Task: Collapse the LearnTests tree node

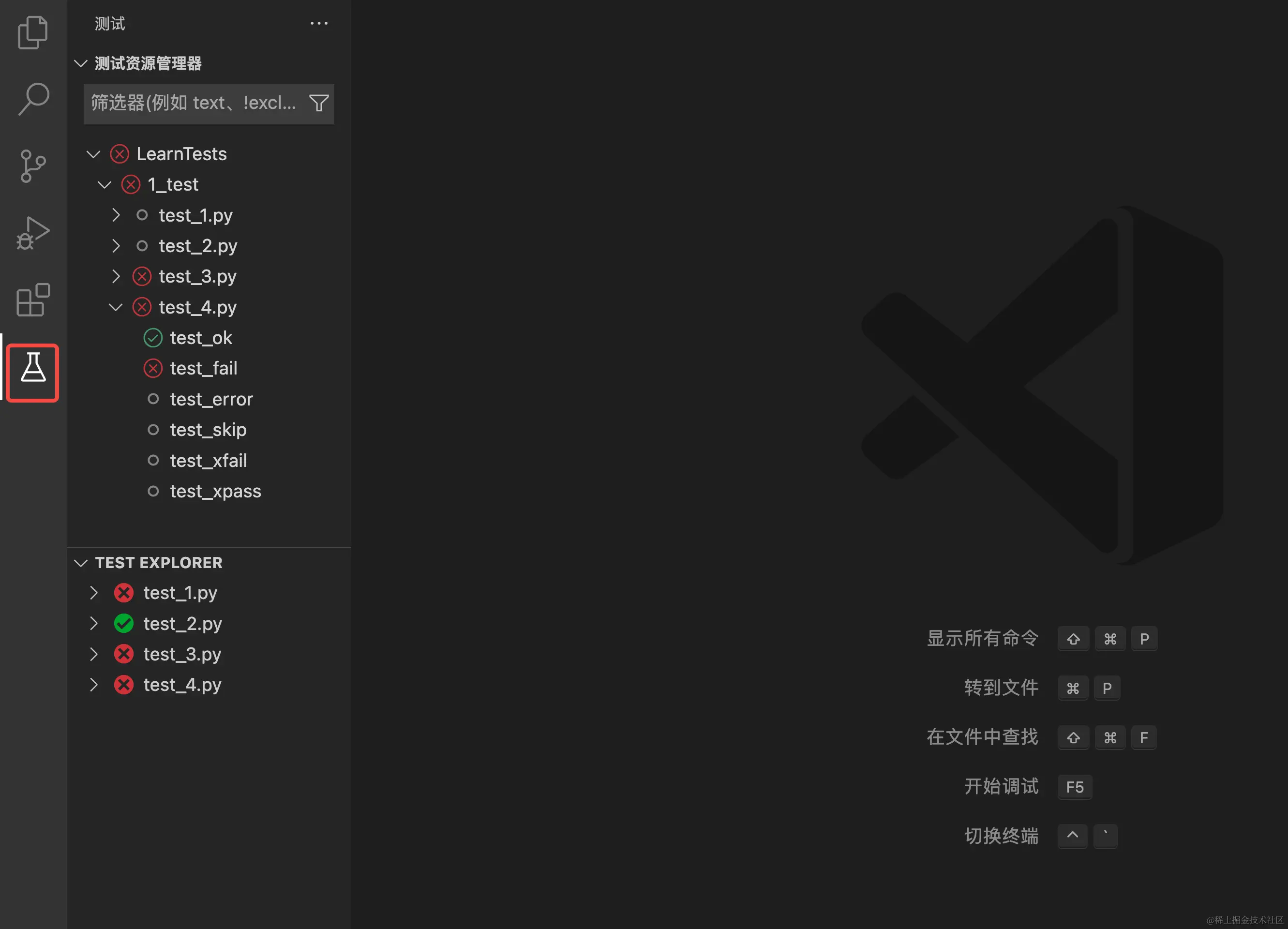Action: point(94,154)
